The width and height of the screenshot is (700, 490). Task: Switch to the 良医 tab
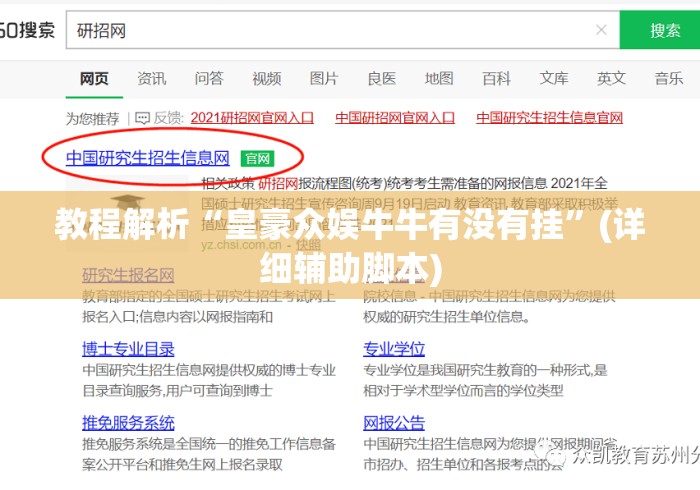click(x=382, y=79)
